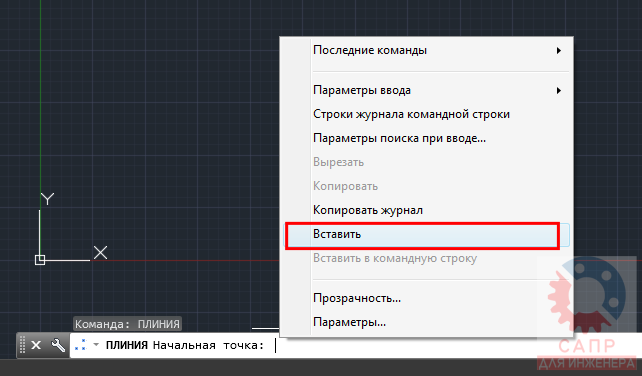Viewport: 642px width, 376px height.
Task: Open Прозрачность... settings
Action: coord(427,298)
